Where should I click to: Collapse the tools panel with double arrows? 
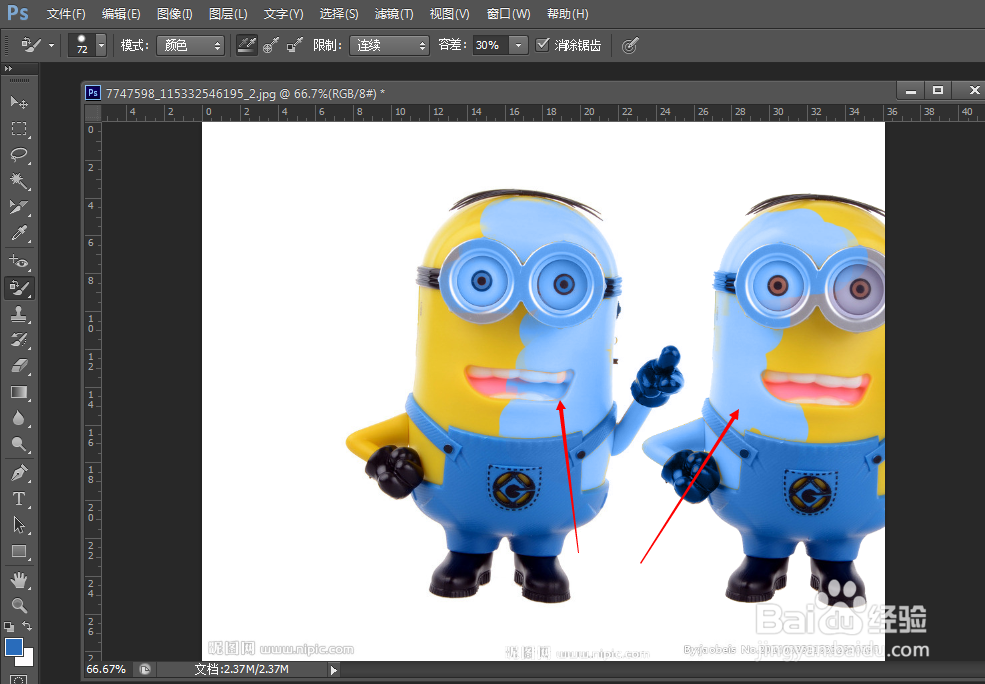click(x=8, y=68)
